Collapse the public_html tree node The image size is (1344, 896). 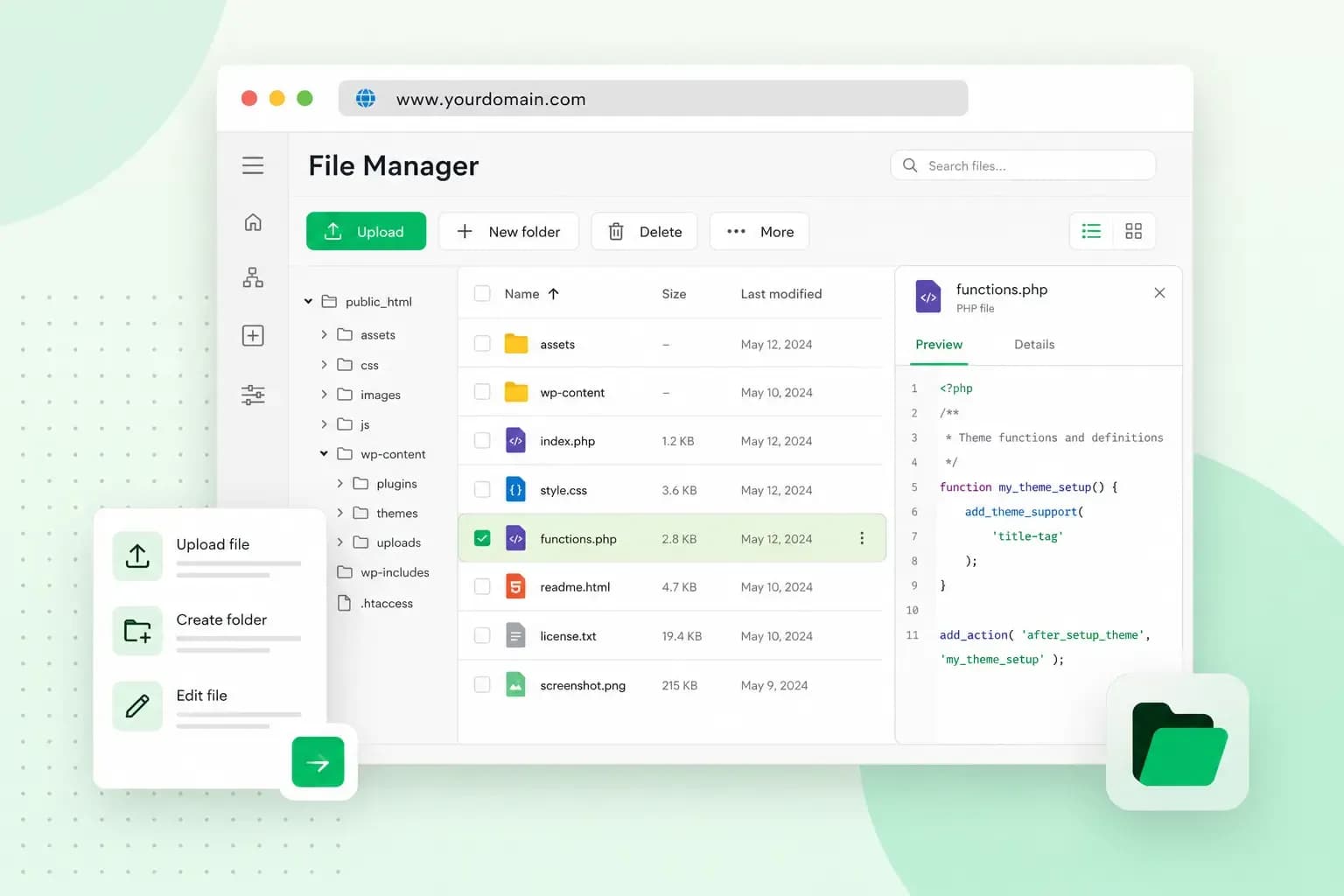[x=308, y=302]
